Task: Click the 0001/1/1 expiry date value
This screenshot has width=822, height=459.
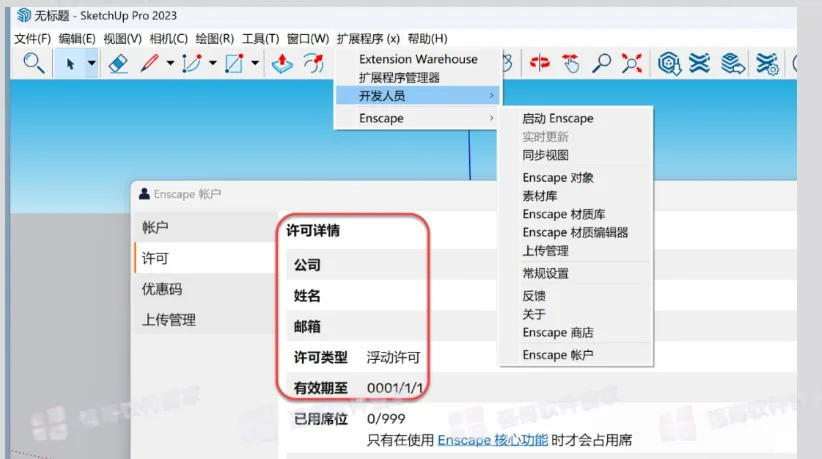Action: tap(395, 388)
